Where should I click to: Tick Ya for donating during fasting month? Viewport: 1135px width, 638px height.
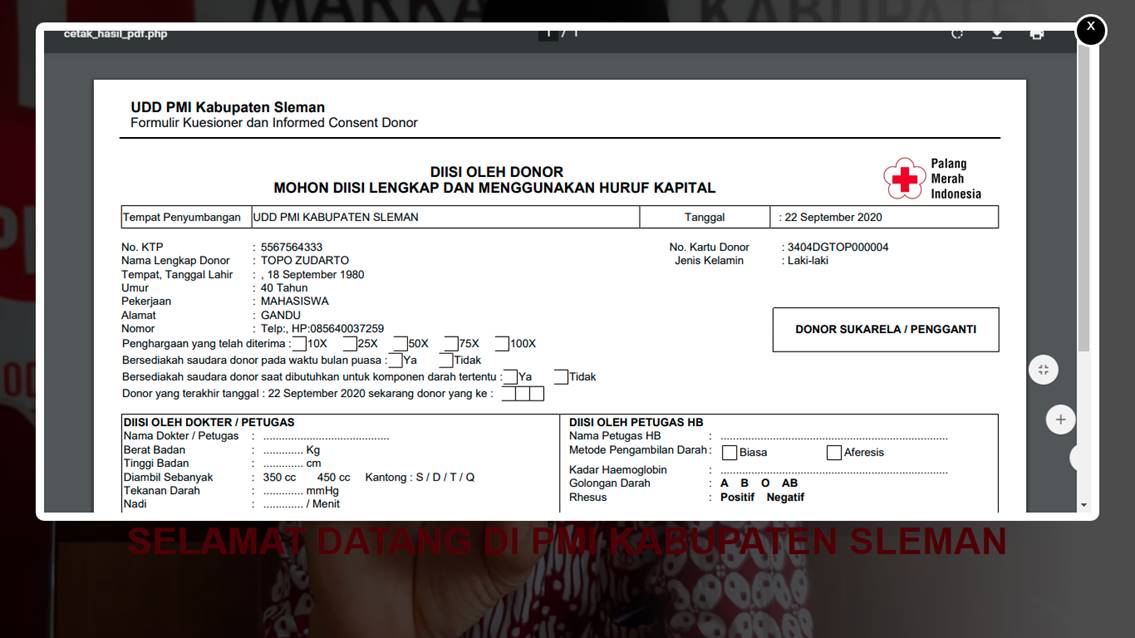point(395,361)
